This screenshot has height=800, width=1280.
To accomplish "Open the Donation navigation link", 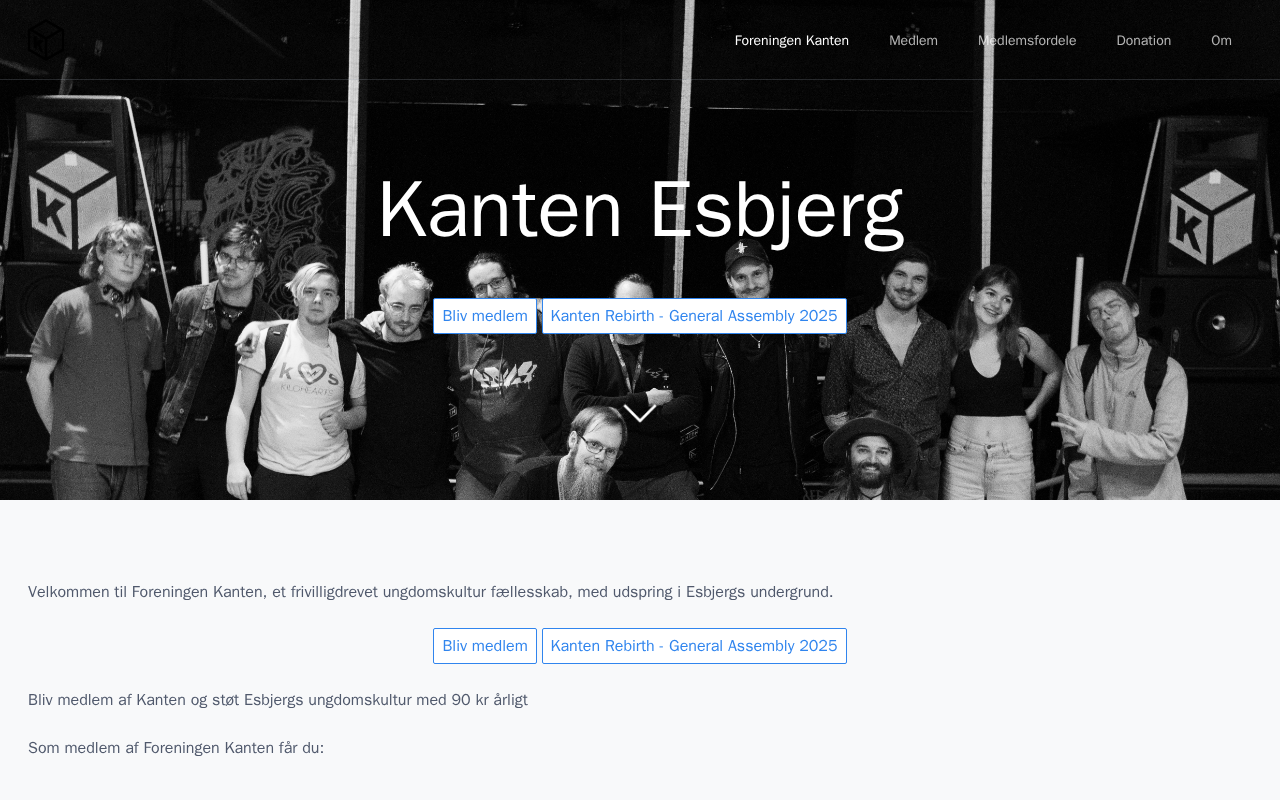I will point(1144,40).
